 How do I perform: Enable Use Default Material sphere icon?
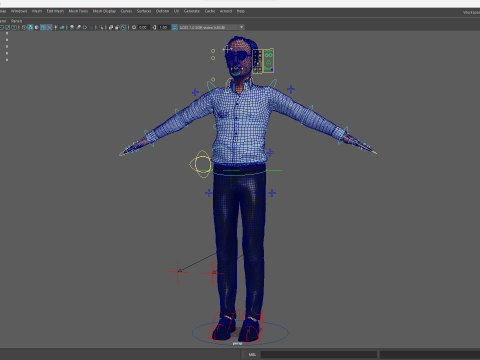click(36, 27)
